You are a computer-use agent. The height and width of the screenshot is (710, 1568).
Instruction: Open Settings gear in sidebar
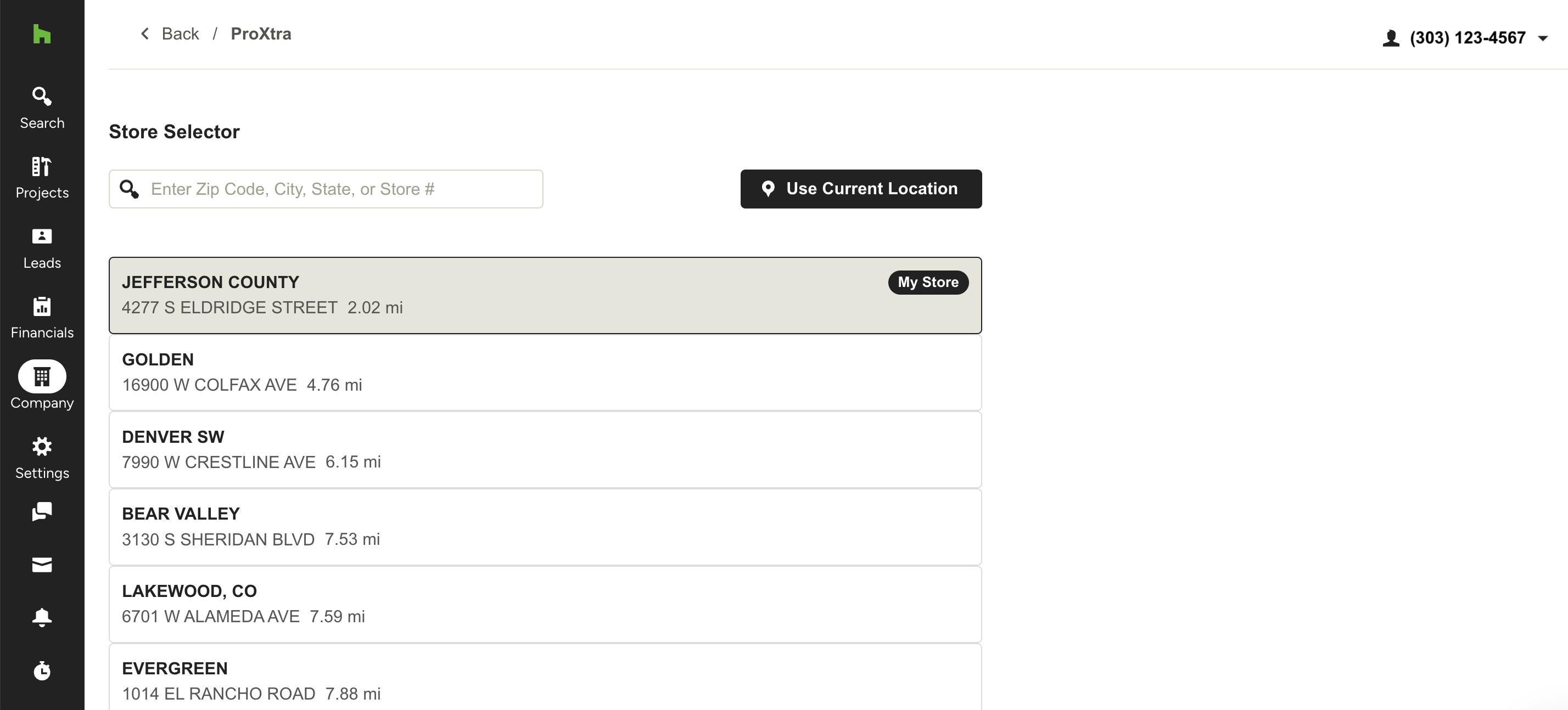(x=42, y=458)
